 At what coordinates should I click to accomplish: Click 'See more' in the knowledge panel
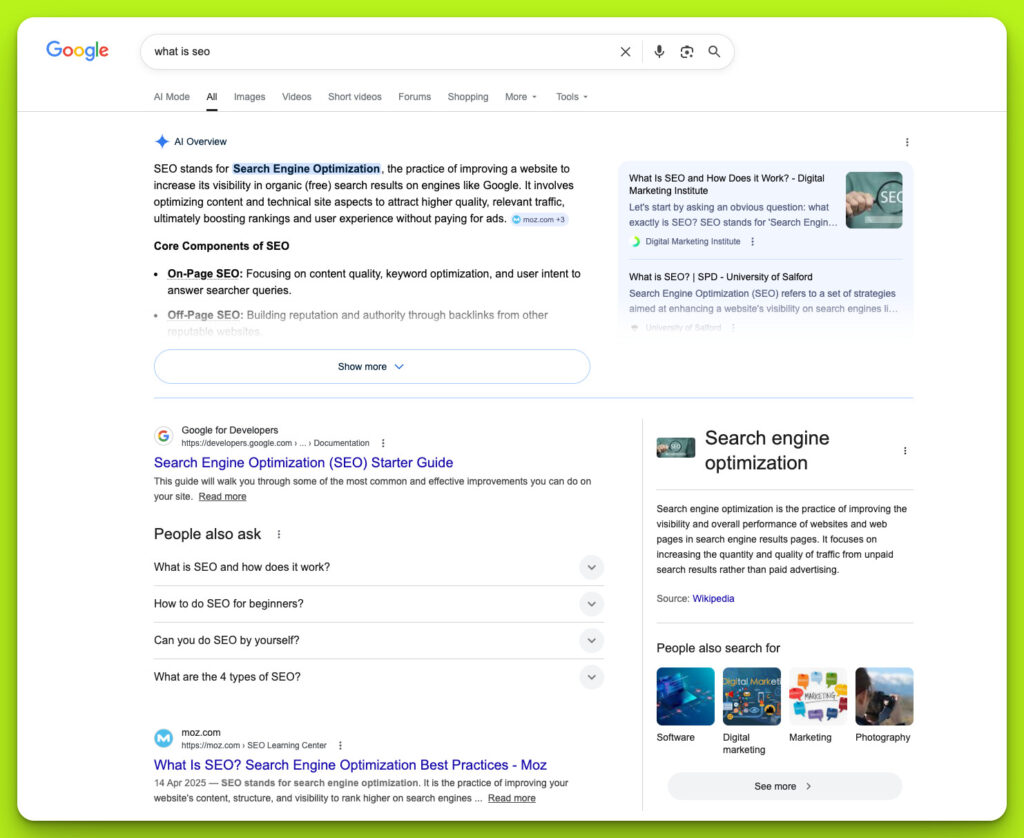pos(783,786)
